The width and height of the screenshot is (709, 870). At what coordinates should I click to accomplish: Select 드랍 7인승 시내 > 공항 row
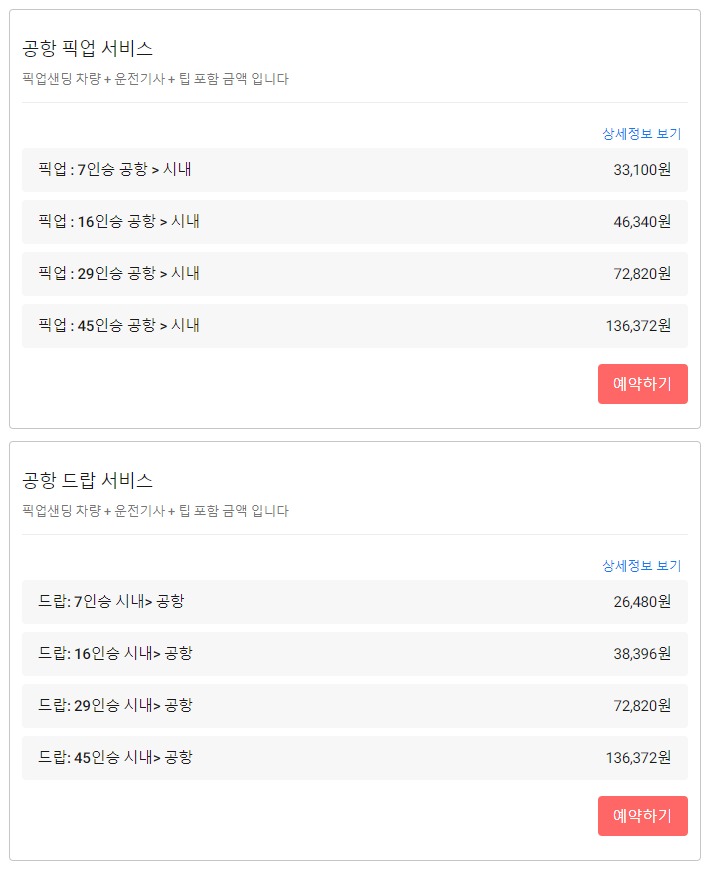click(x=354, y=602)
